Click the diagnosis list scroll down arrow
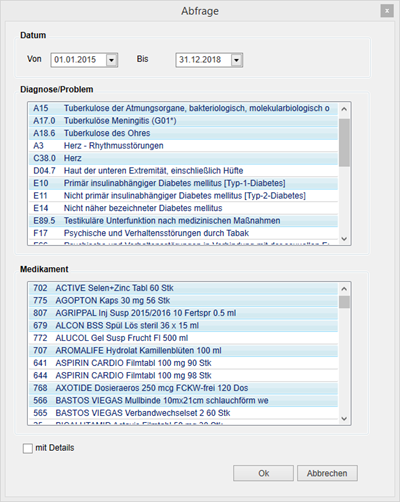This screenshot has height=502, width=400. point(344,239)
